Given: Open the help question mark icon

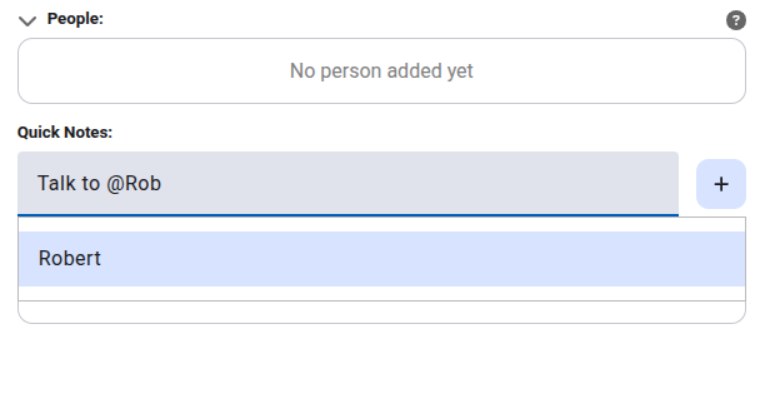Looking at the screenshot, I should 736,20.
